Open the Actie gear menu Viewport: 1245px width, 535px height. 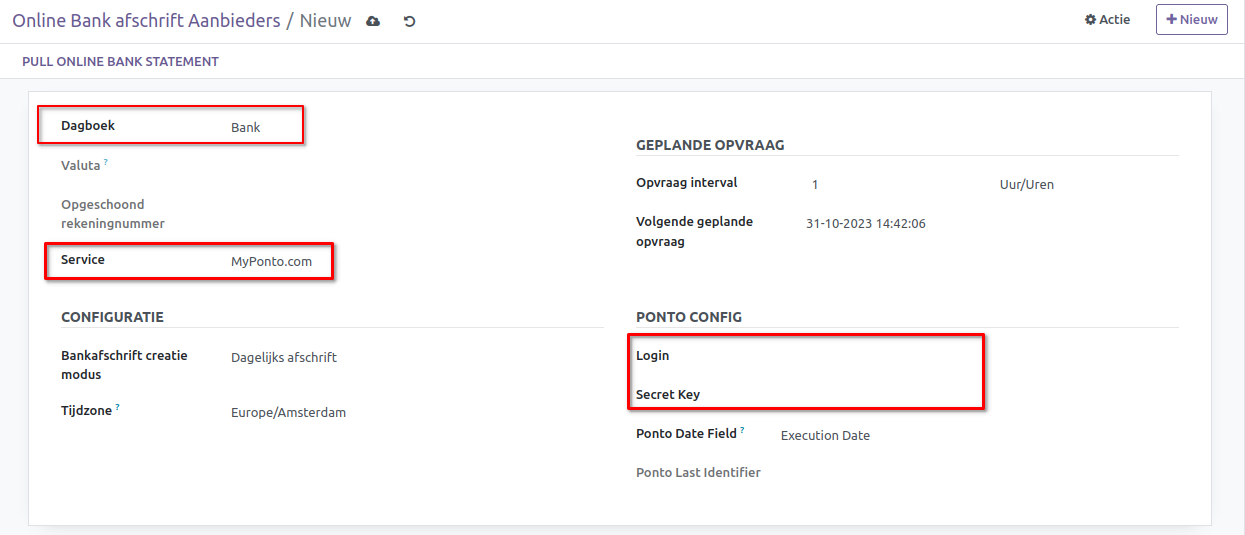1107,20
